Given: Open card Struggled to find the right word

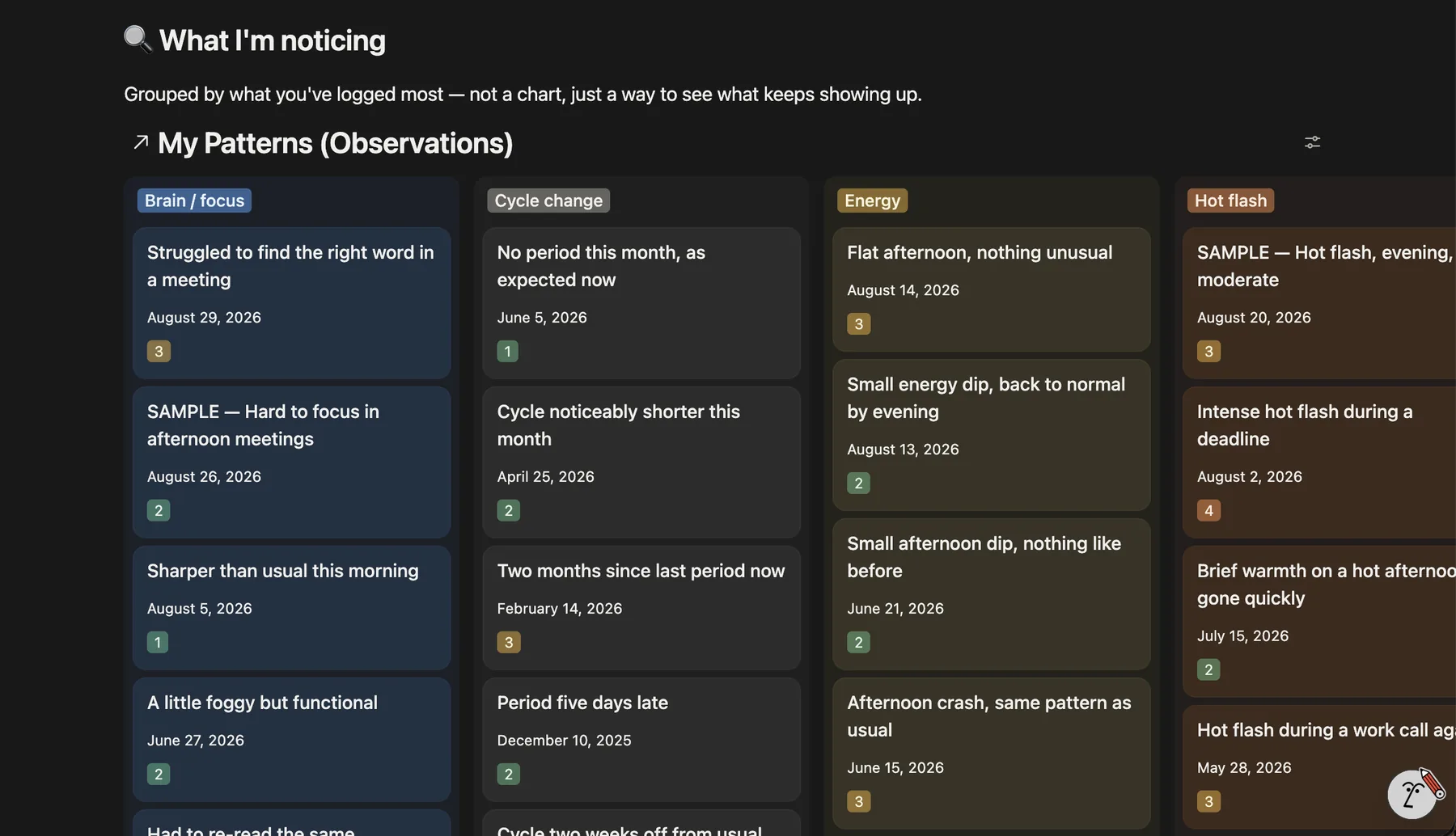Looking at the screenshot, I should [291, 303].
